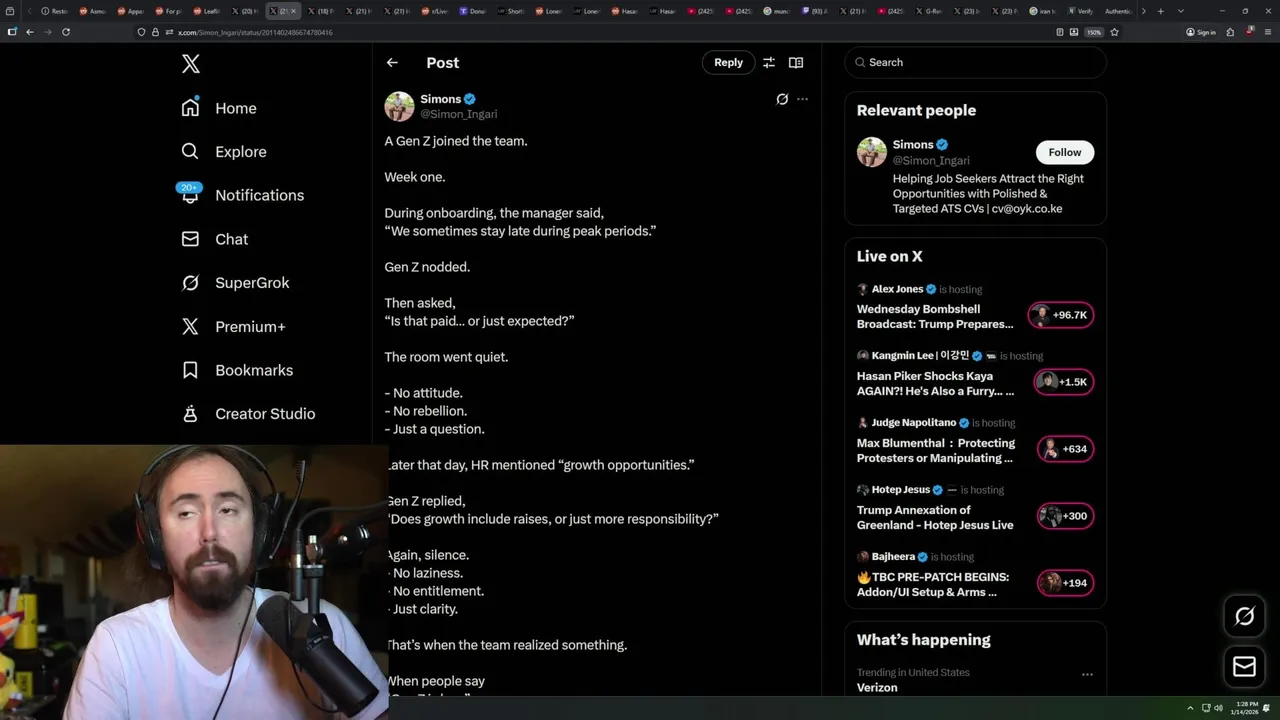Open Verizon trend more options menu

(x=1087, y=674)
